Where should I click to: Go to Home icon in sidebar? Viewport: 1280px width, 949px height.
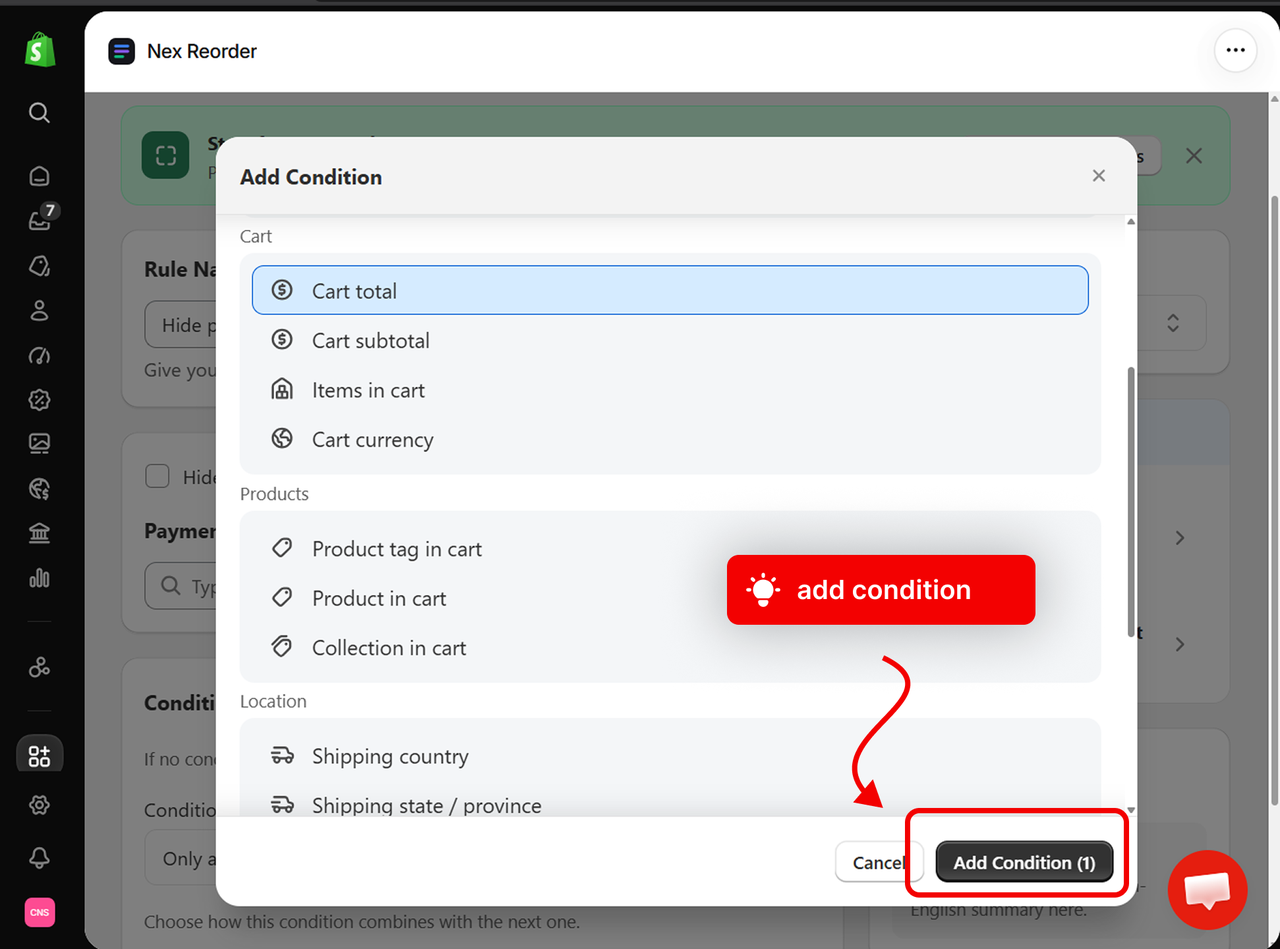[x=39, y=176]
